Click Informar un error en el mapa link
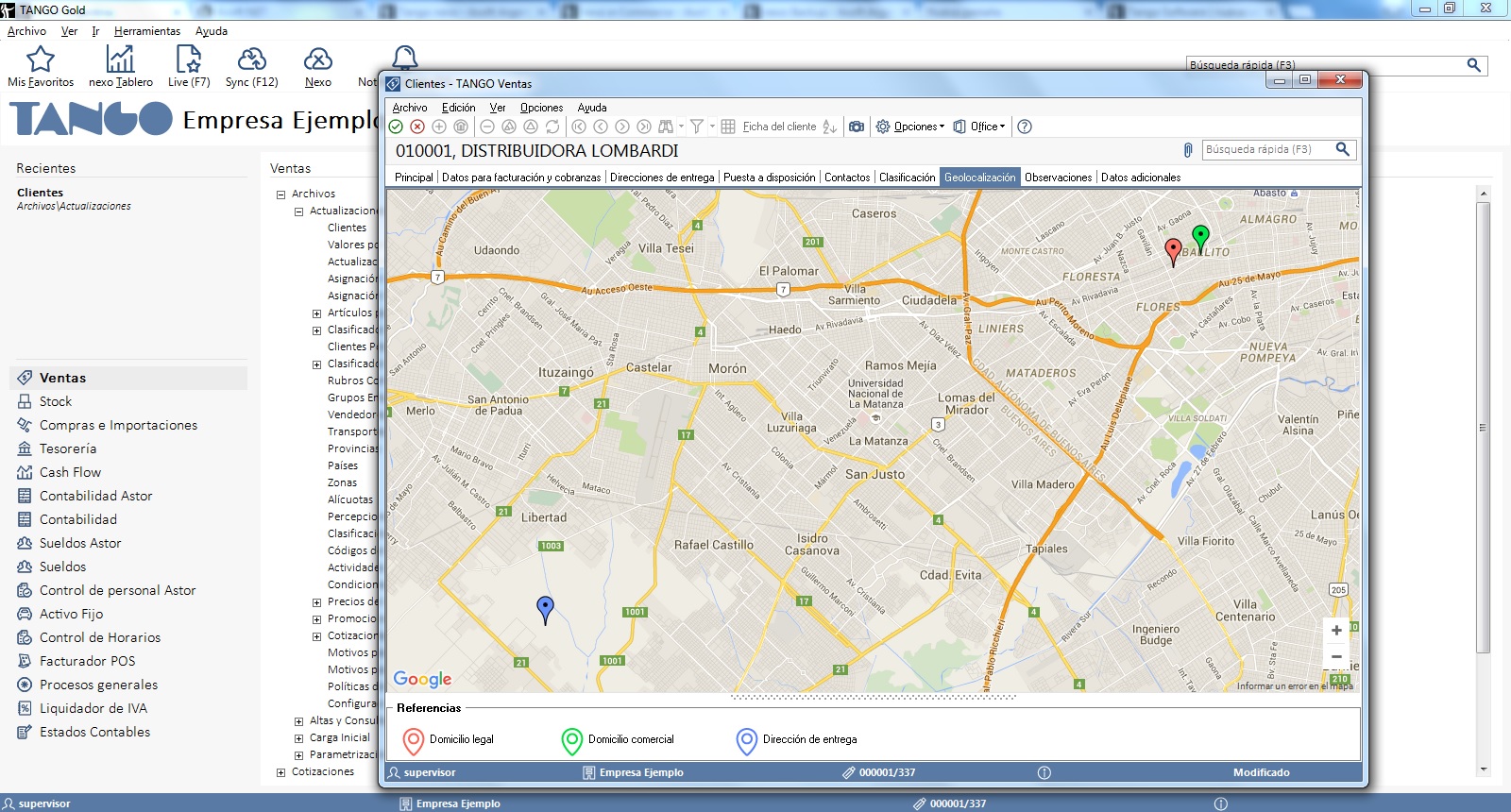 pos(1295,686)
